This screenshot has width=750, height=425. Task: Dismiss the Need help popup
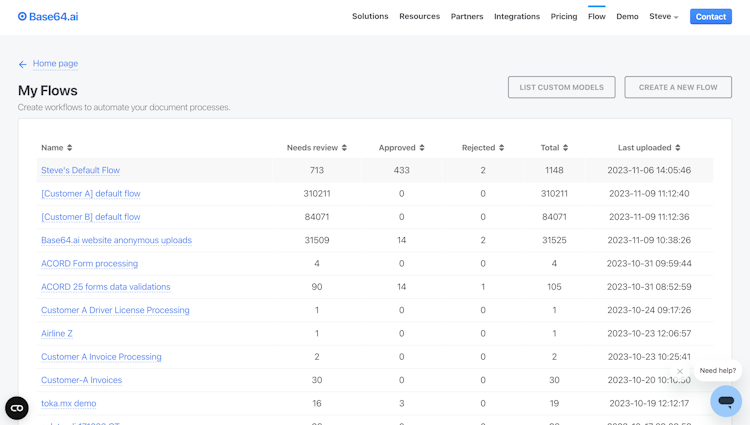click(680, 371)
